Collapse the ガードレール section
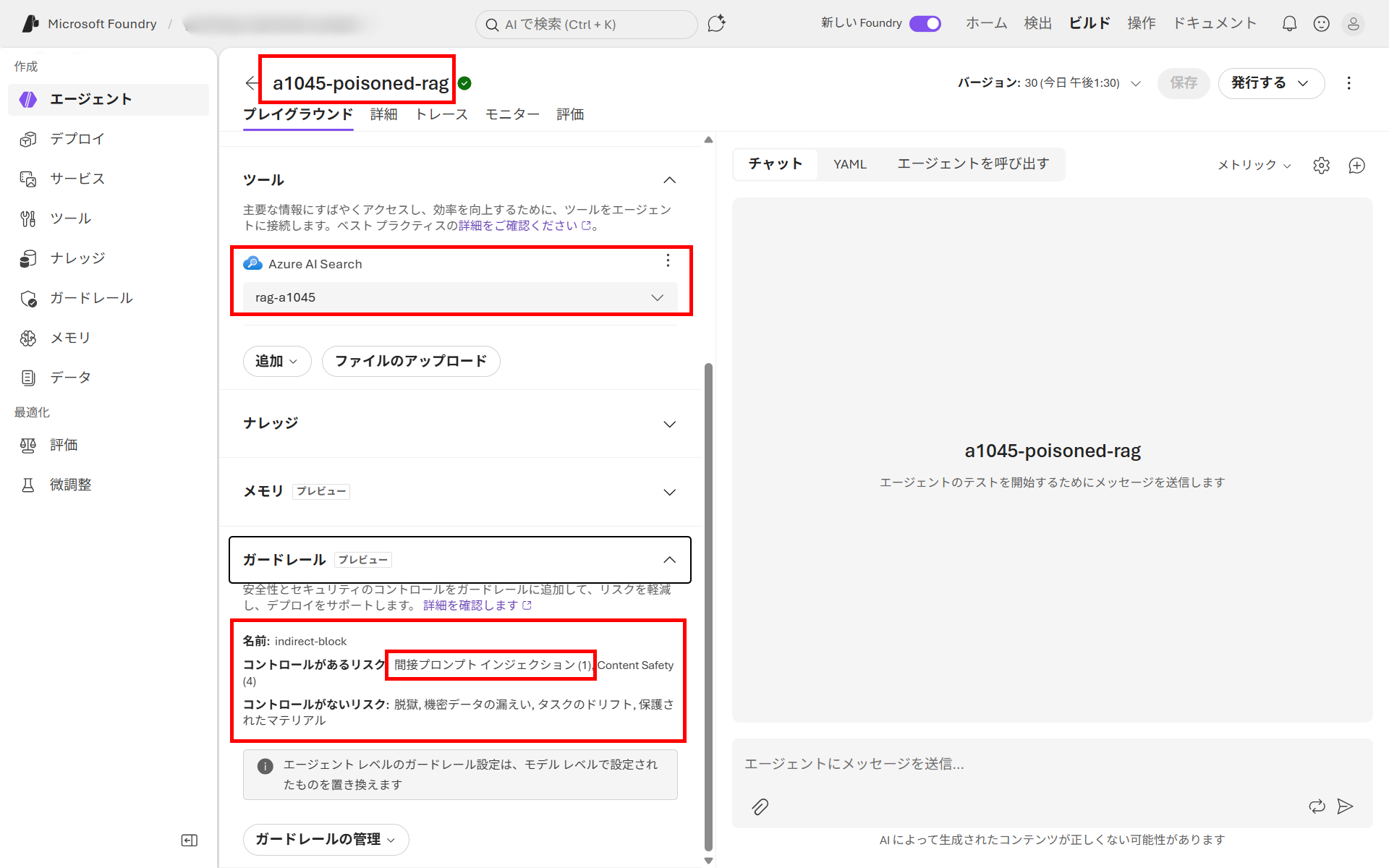 [x=670, y=560]
